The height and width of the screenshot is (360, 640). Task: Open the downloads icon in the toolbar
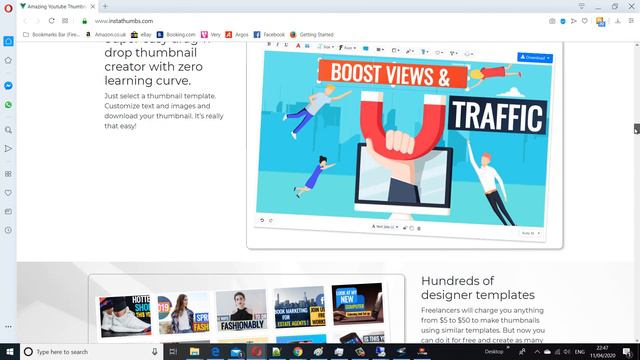pos(618,21)
